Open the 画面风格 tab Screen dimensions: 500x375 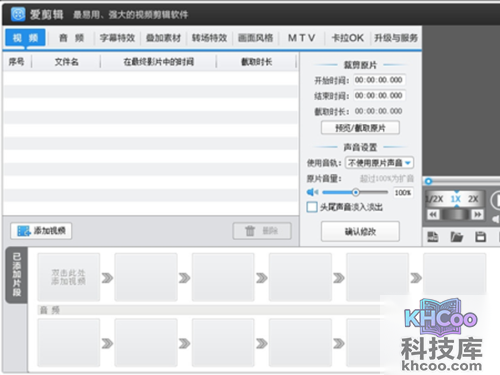coord(255,38)
